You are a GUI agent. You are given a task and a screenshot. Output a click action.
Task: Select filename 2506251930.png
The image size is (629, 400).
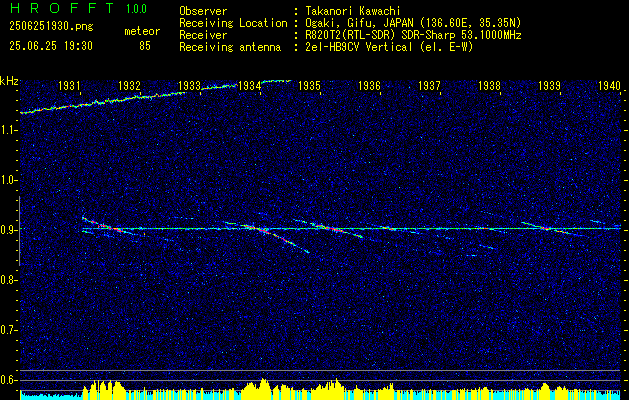51,27
